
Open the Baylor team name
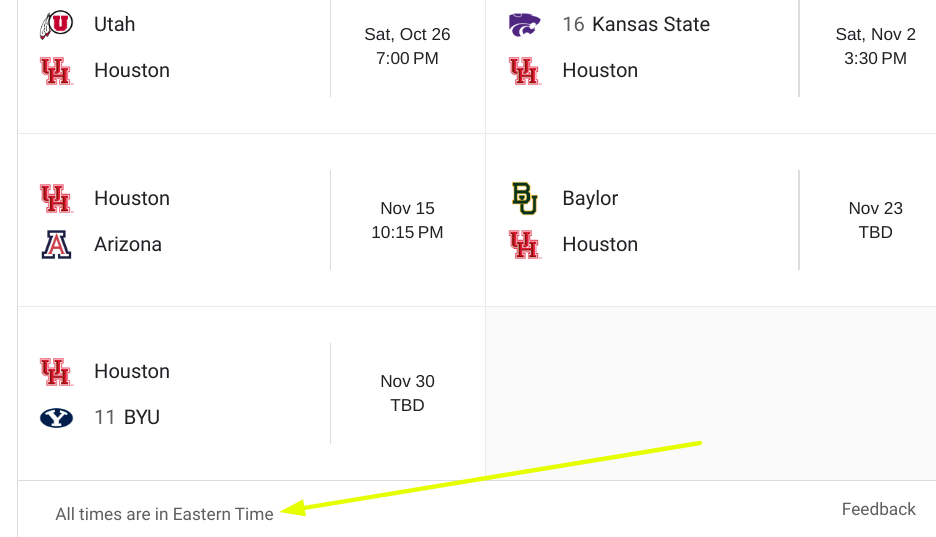(590, 198)
